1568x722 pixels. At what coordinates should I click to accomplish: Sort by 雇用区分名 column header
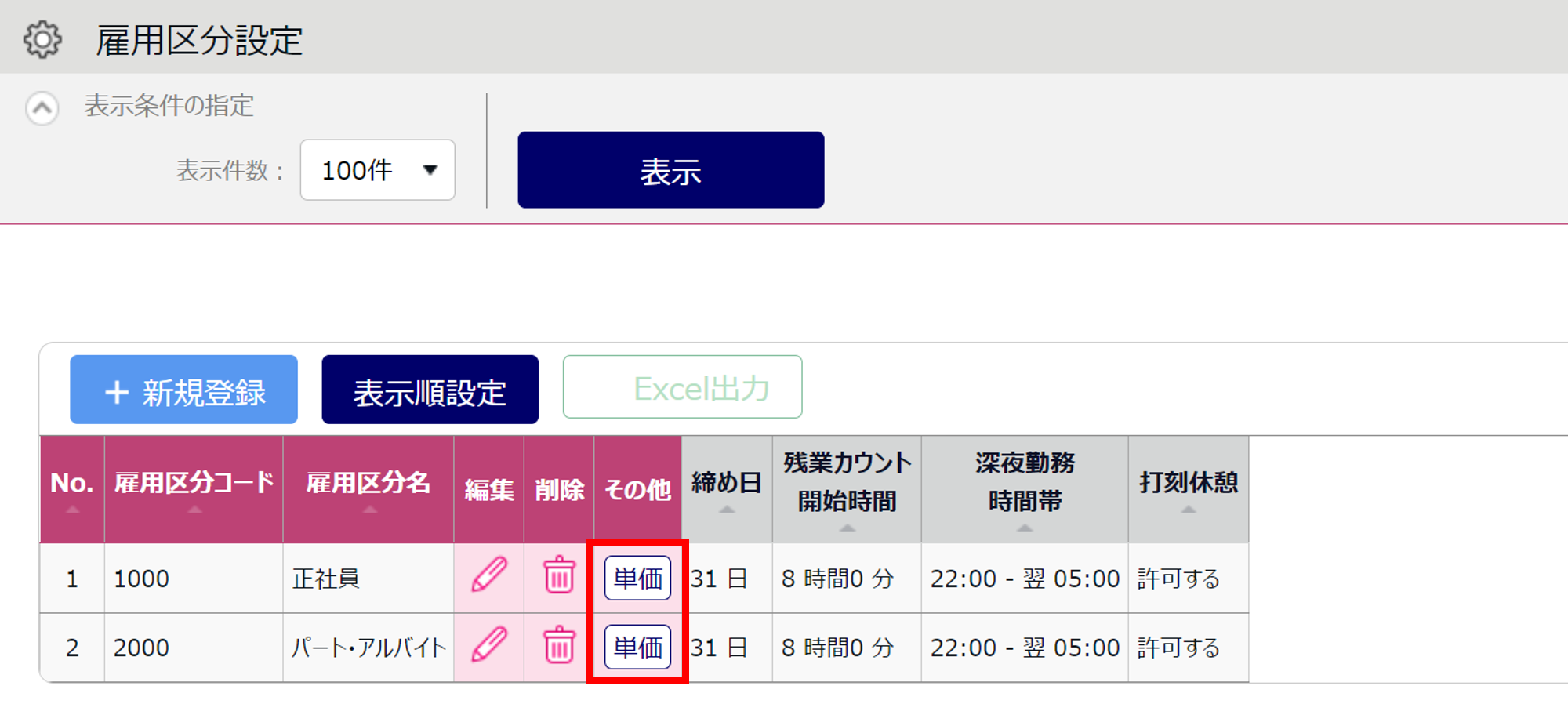coord(369,490)
